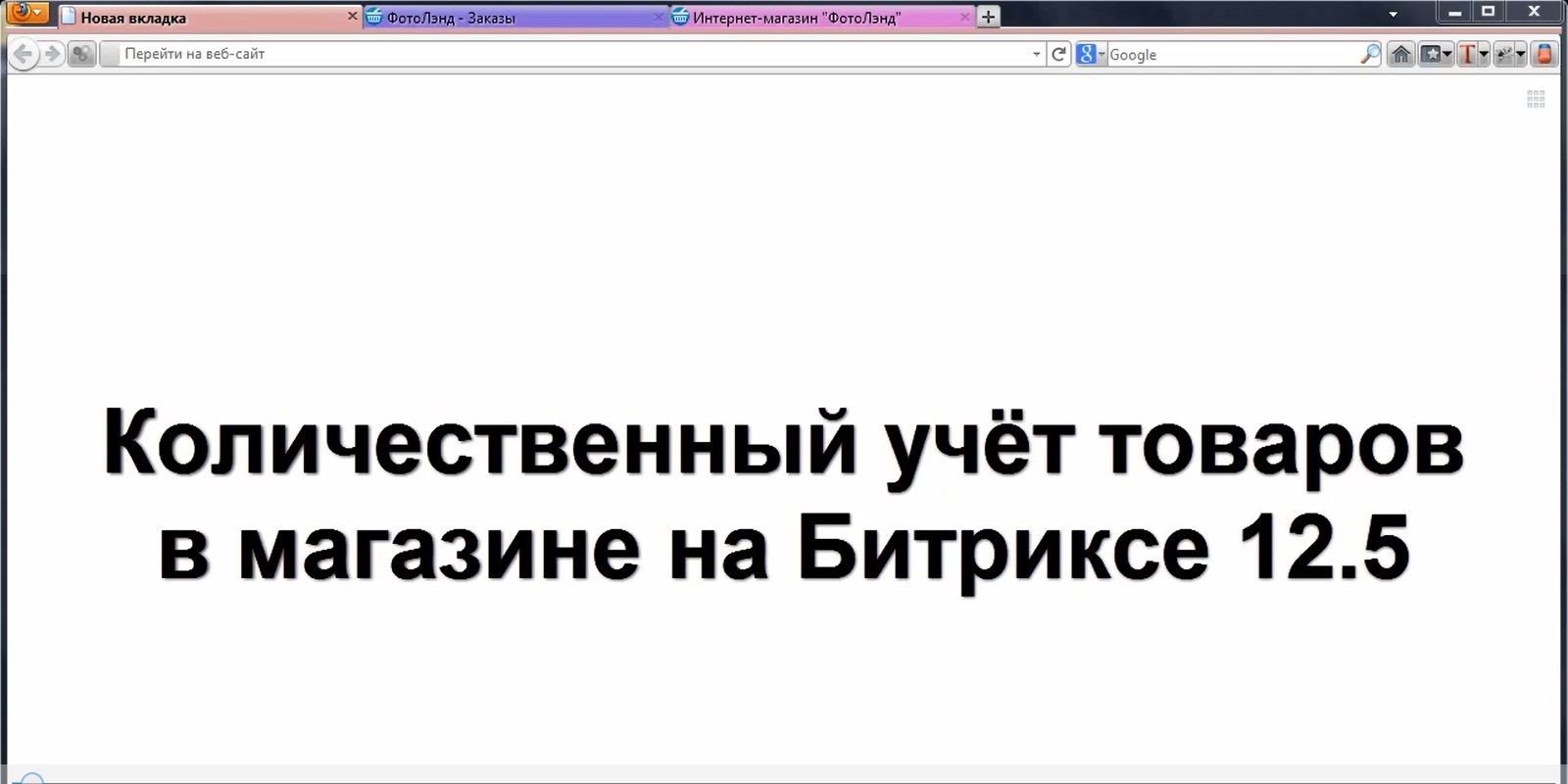Focus the Перейти на веб-сайт address field
Image resolution: width=1568 pixels, height=784 pixels.
573,54
